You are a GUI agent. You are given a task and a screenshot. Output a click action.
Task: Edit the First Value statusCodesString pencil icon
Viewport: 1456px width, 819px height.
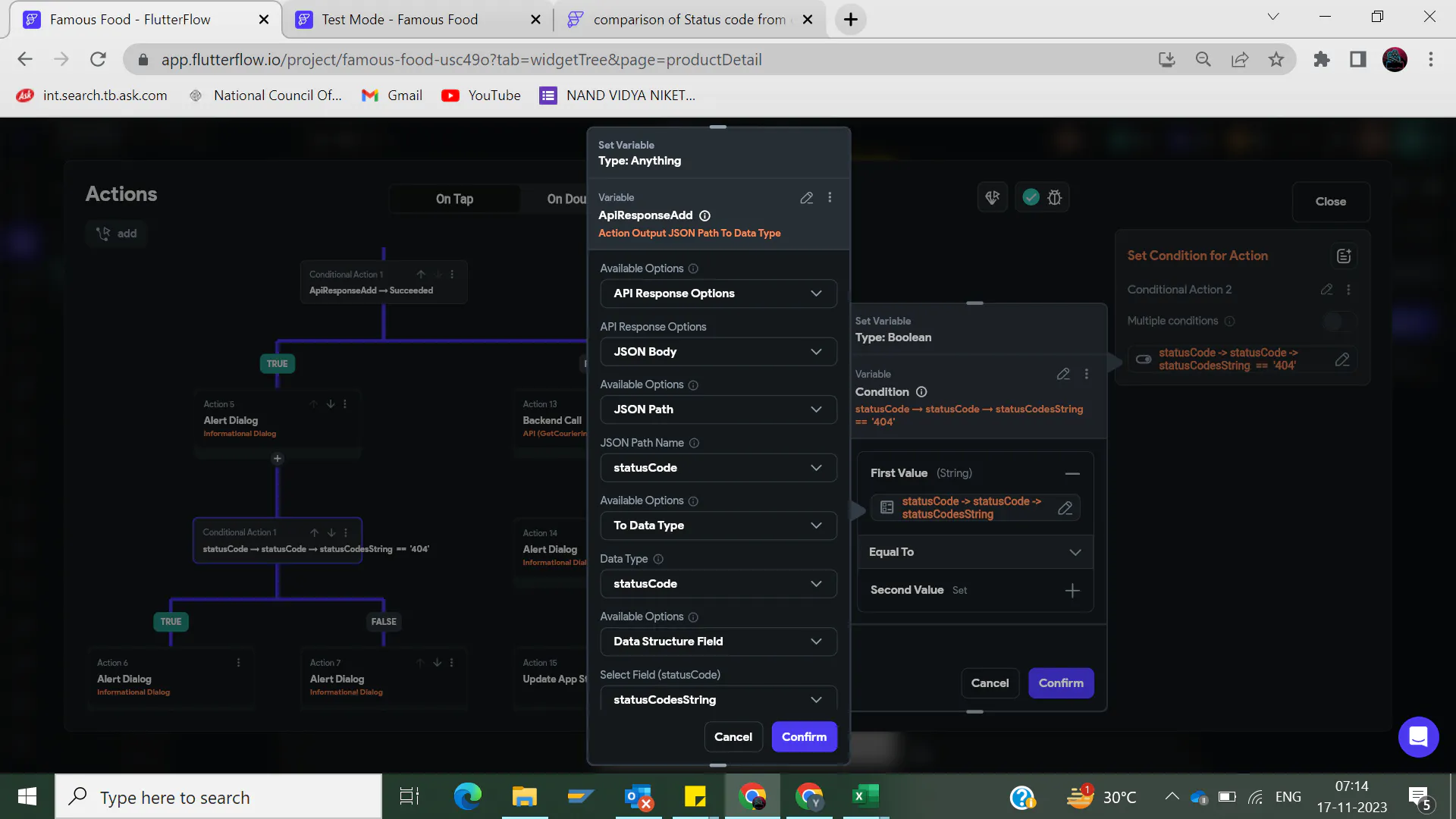click(x=1065, y=508)
